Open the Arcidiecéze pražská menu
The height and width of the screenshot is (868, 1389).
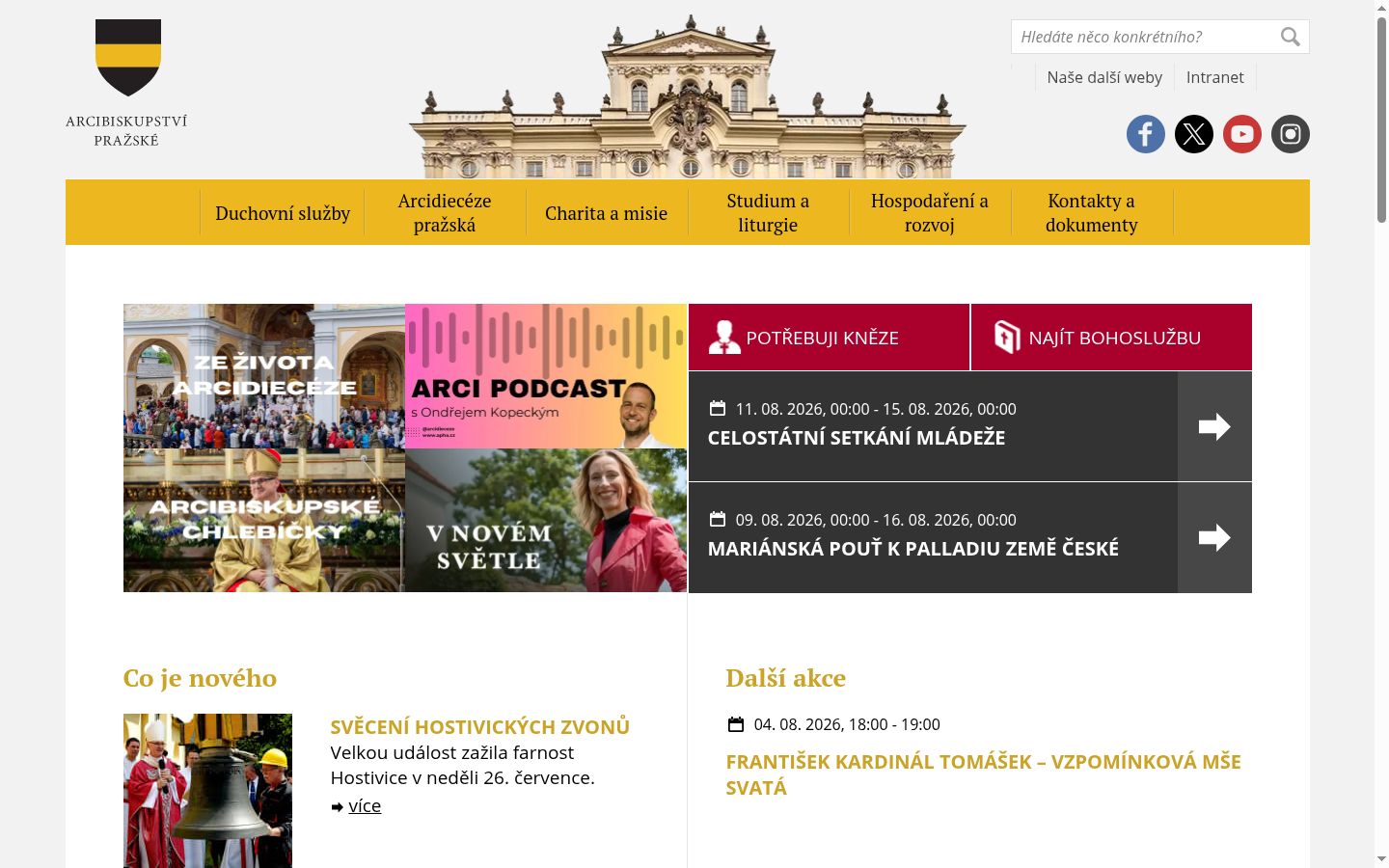(x=445, y=213)
